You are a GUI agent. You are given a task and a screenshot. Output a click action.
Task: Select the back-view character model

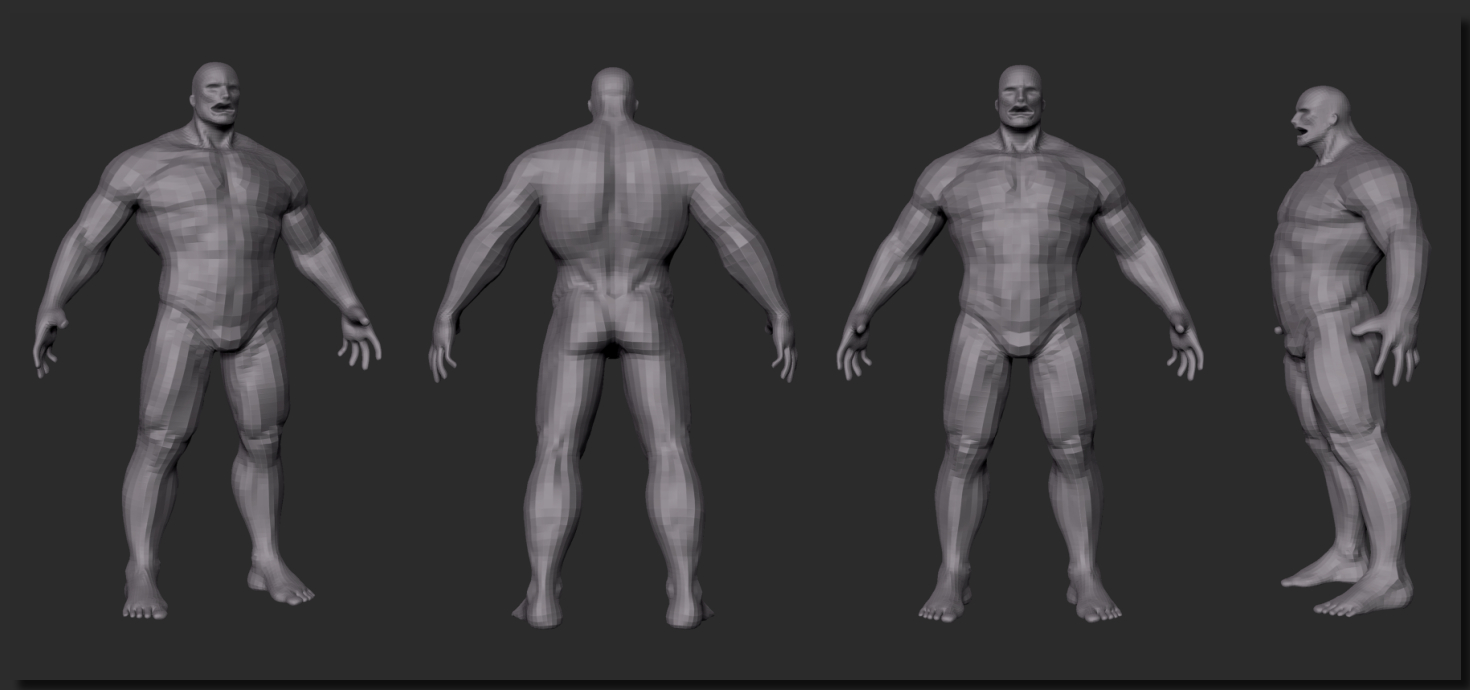613,347
